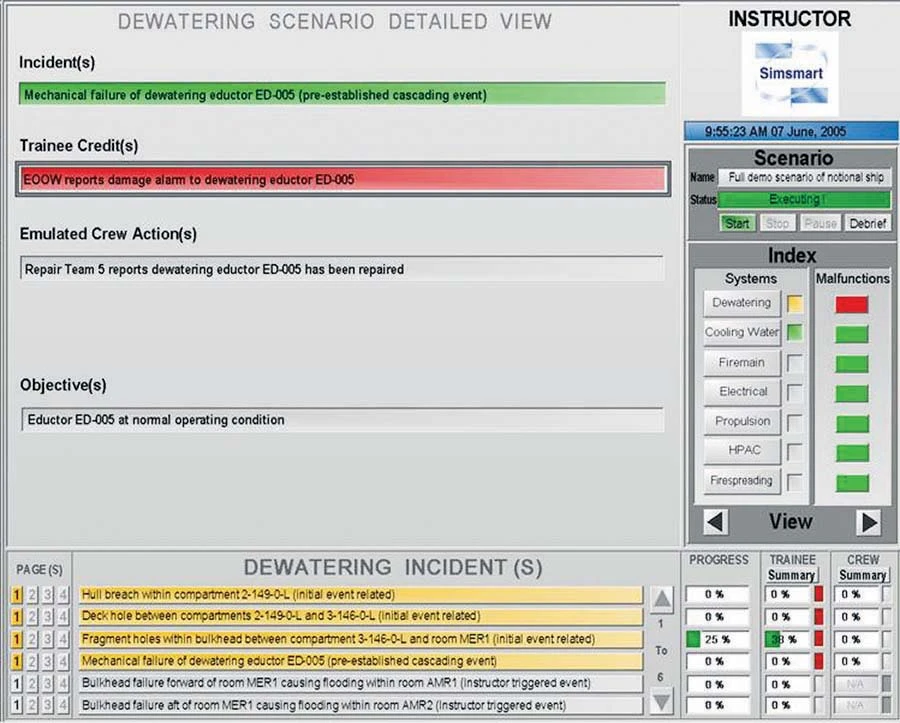
Task: Click the Simsmart logo
Action: [x=789, y=75]
